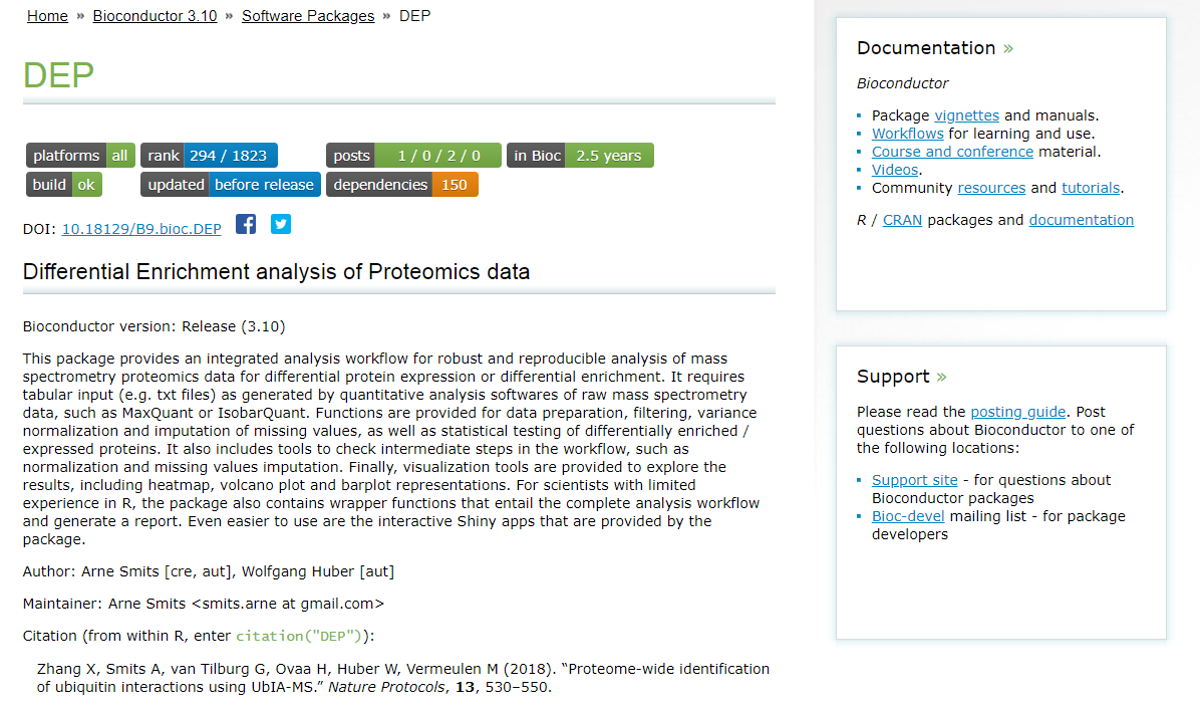Open the Bioconductor 3.10 breadcrumb
The width and height of the screenshot is (1200, 706).
click(155, 16)
